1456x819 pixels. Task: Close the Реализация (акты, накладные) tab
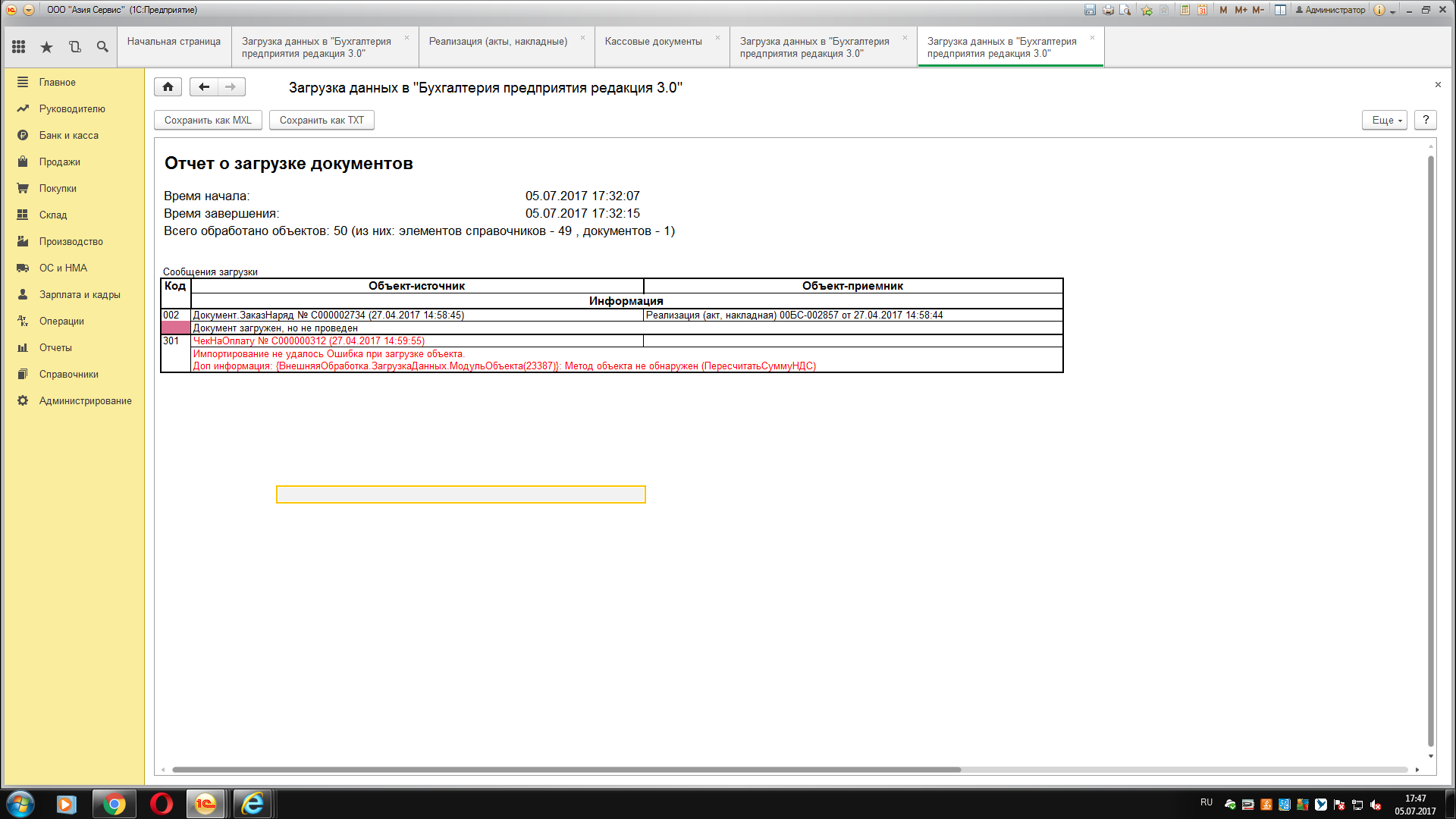[583, 37]
